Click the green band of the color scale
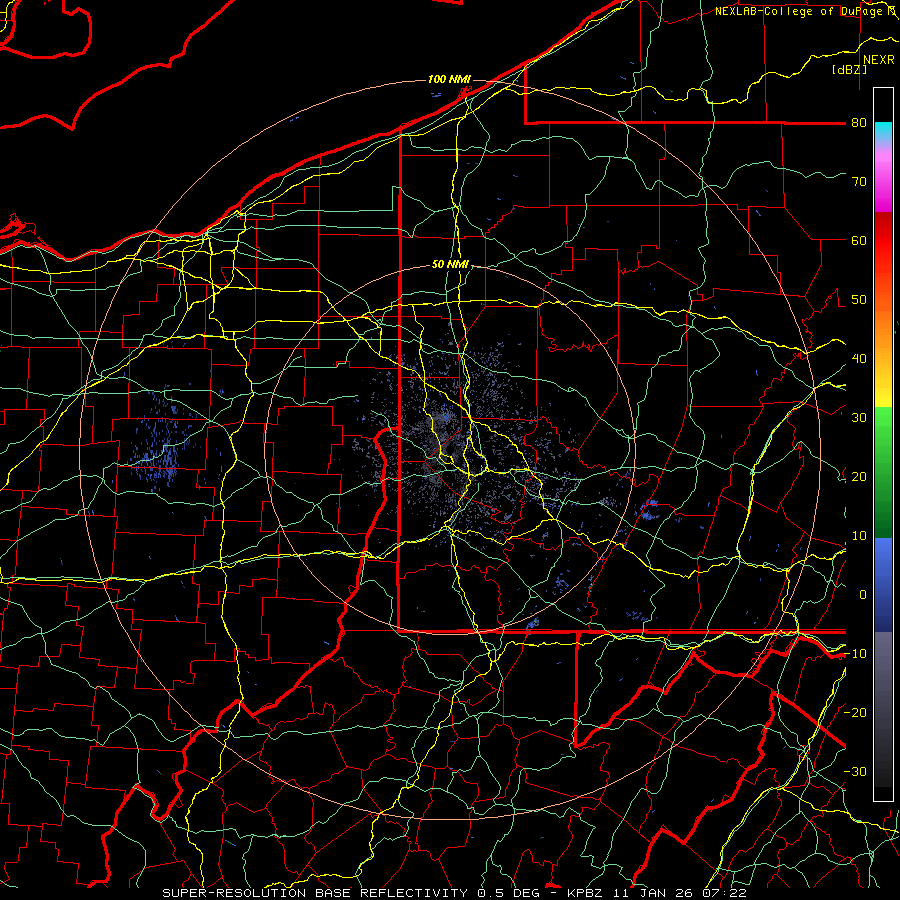Viewport: 900px width, 900px height. click(883, 472)
